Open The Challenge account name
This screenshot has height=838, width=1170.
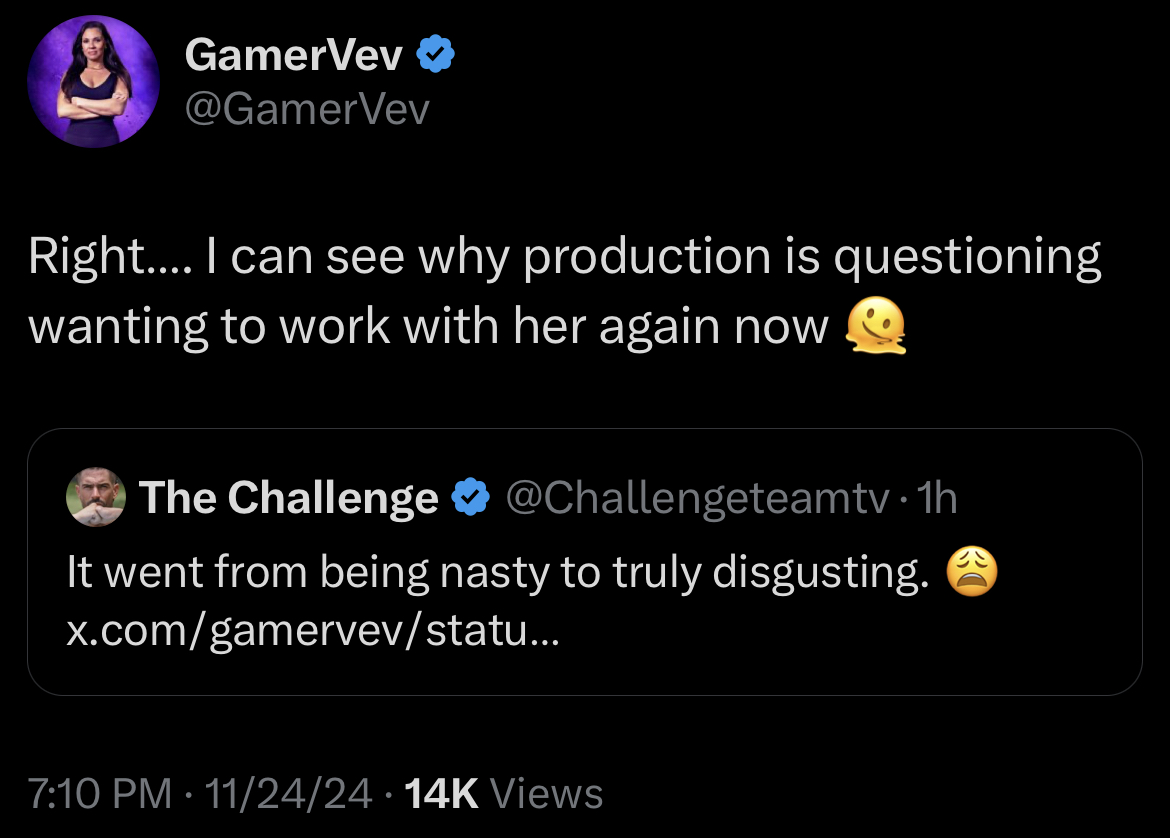(x=289, y=497)
